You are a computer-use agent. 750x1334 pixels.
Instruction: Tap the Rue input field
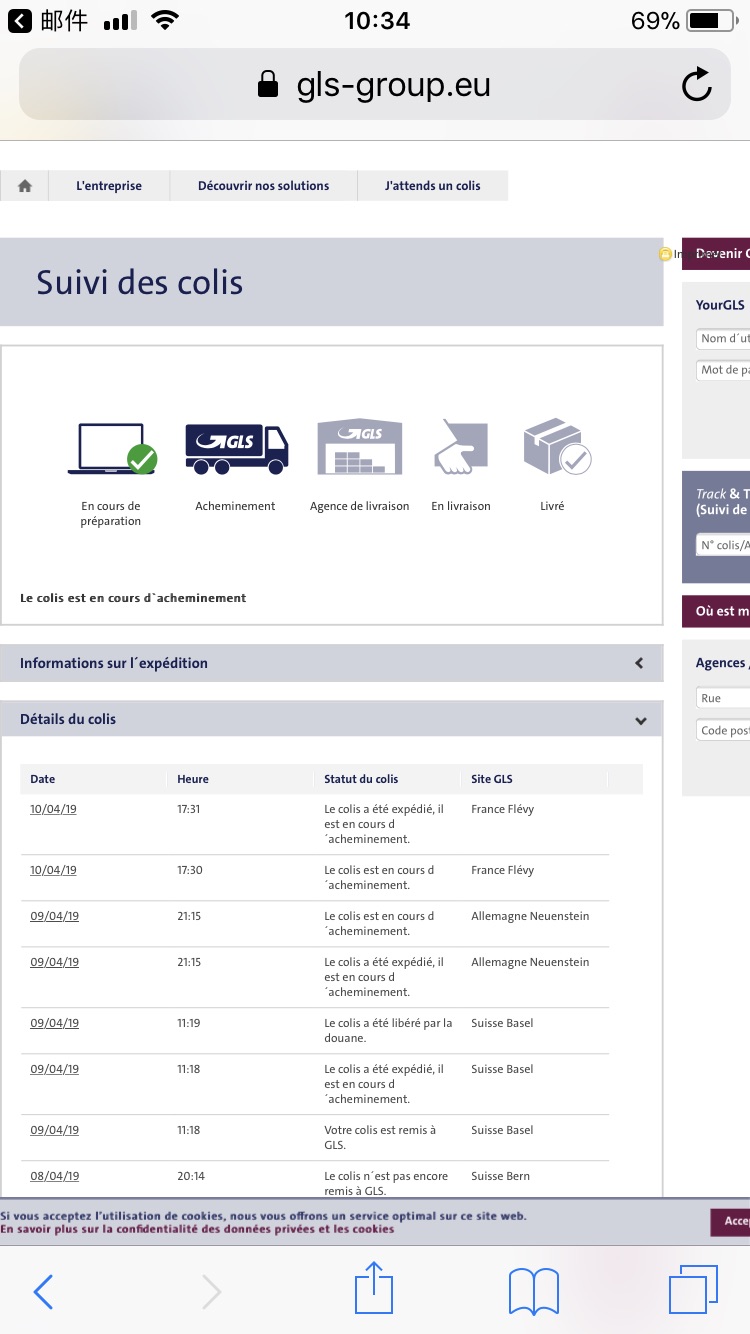coord(722,698)
